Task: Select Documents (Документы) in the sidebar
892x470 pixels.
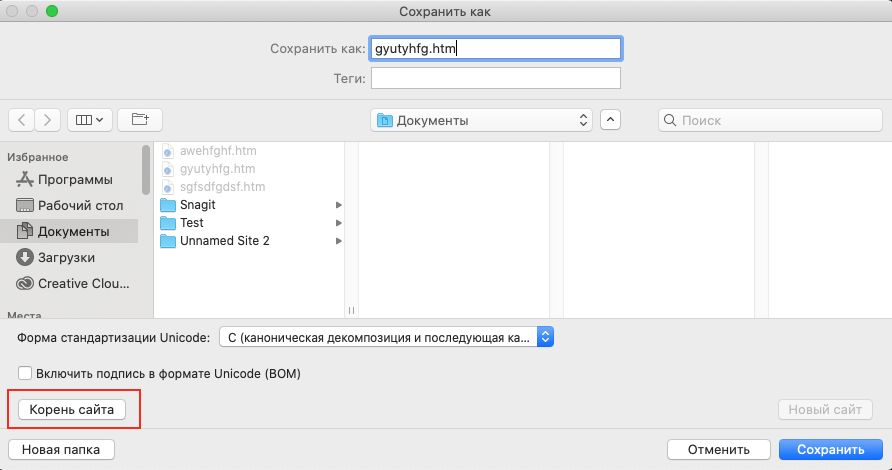Action: (73, 231)
